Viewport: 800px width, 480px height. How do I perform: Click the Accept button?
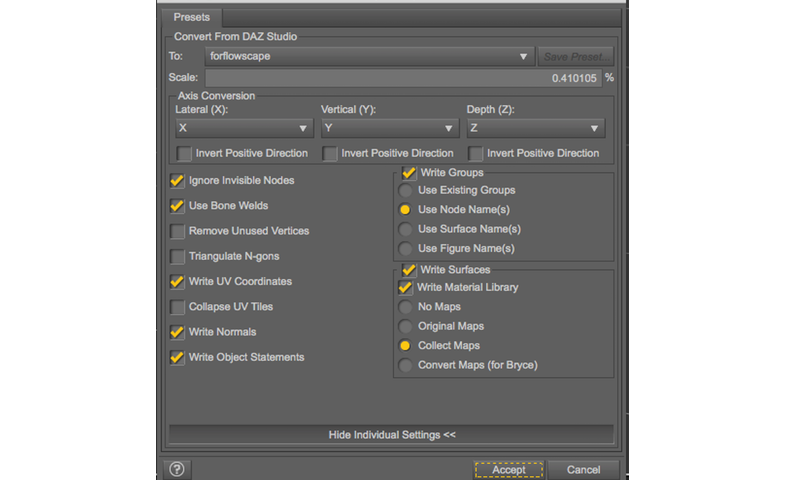click(508, 469)
